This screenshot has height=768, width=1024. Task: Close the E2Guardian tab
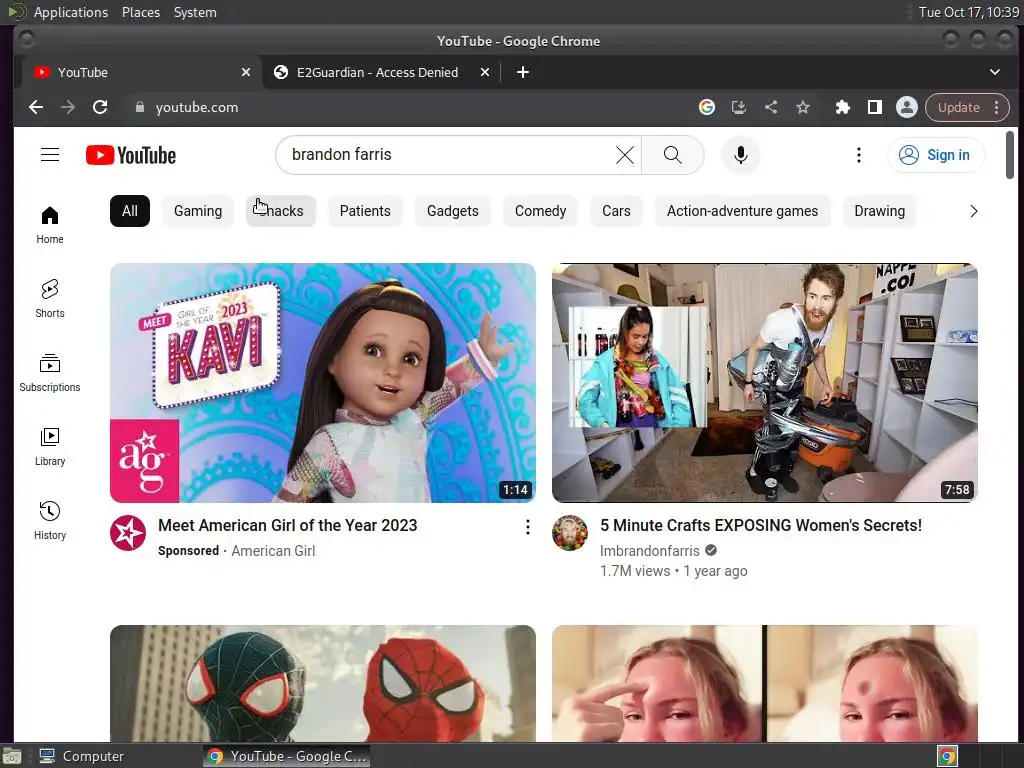coord(485,72)
